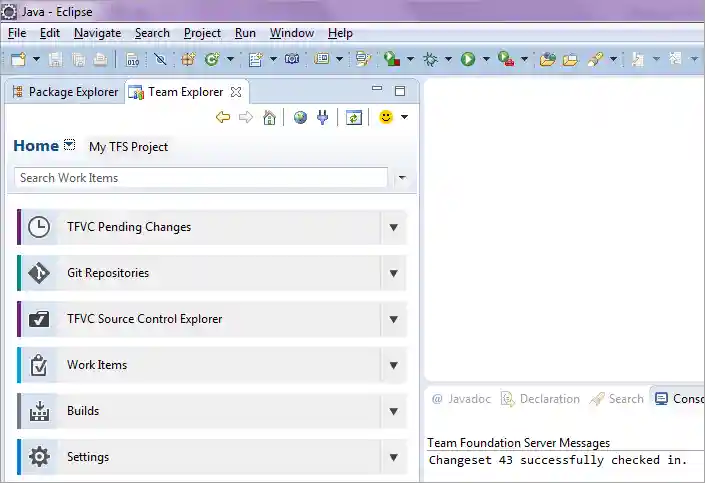Open Coverage launch dropdown arrow
Viewport: 705px width, 483px height.
(410, 59)
